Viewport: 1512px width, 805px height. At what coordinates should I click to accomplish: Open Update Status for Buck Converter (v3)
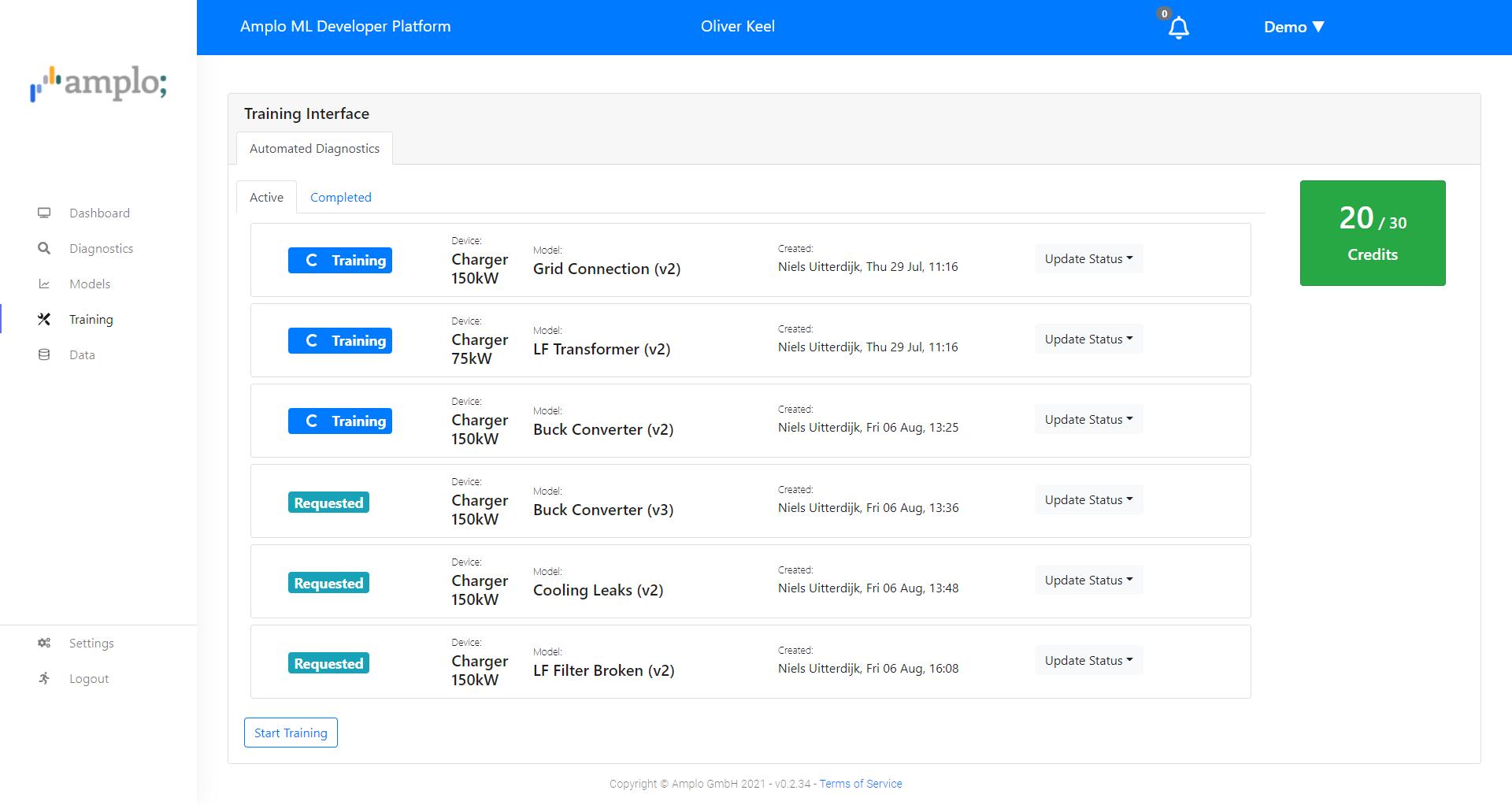pyautogui.click(x=1088, y=499)
